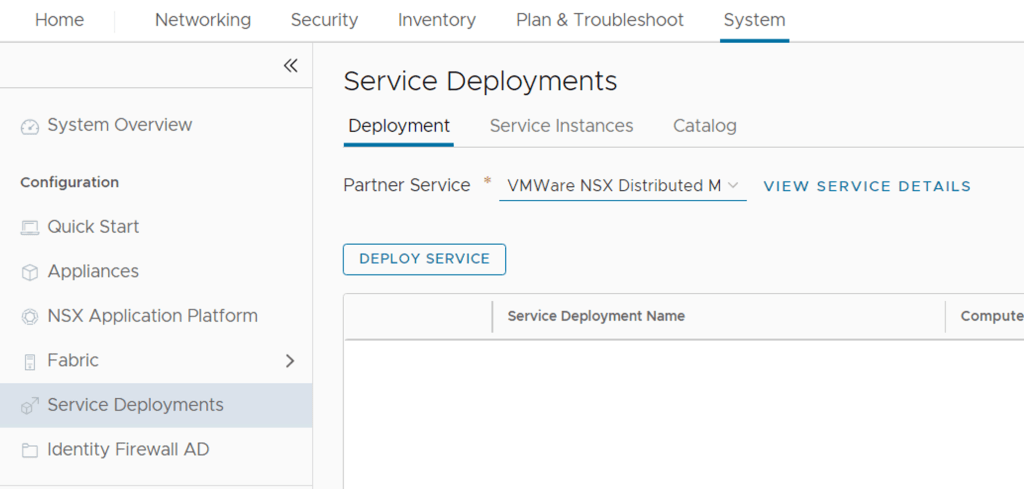
Task: Click the Service Deployments sidebar icon
Action: tap(29, 406)
